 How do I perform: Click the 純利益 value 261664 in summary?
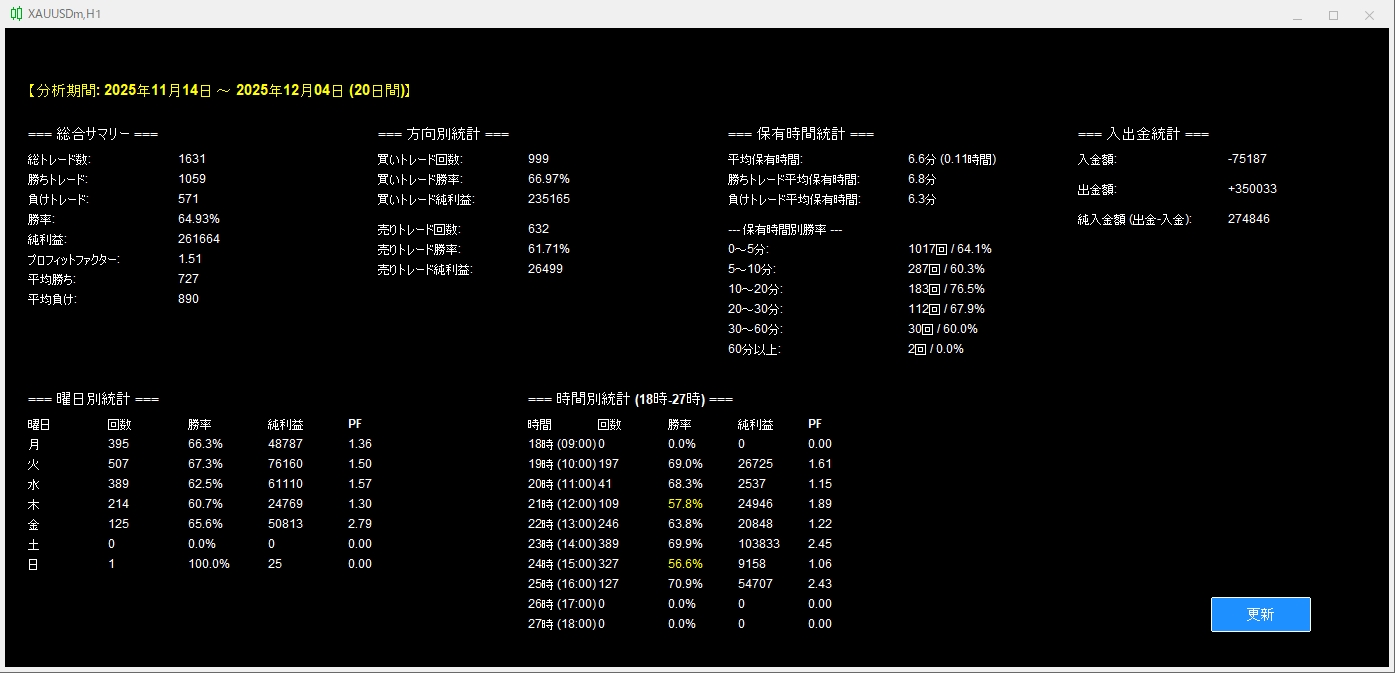click(x=199, y=239)
